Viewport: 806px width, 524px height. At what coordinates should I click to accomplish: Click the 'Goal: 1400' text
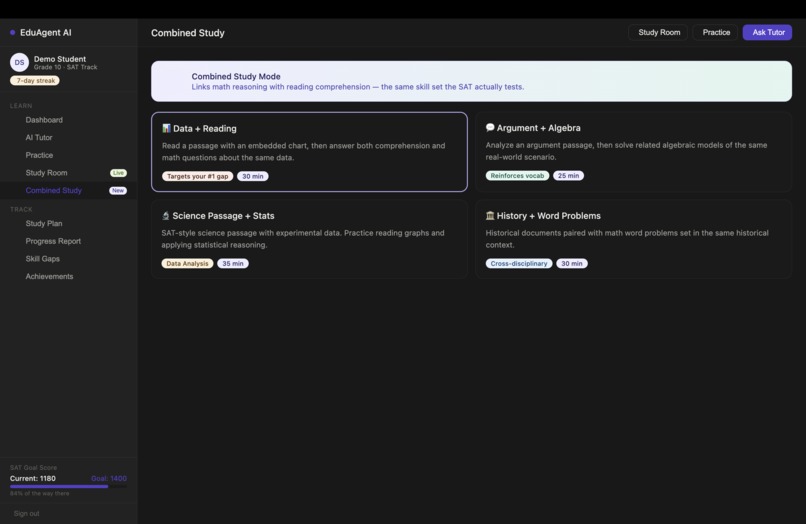(108, 478)
